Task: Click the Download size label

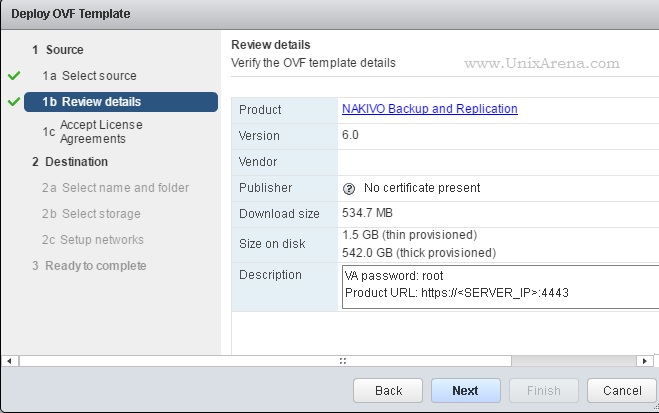Action: click(279, 214)
